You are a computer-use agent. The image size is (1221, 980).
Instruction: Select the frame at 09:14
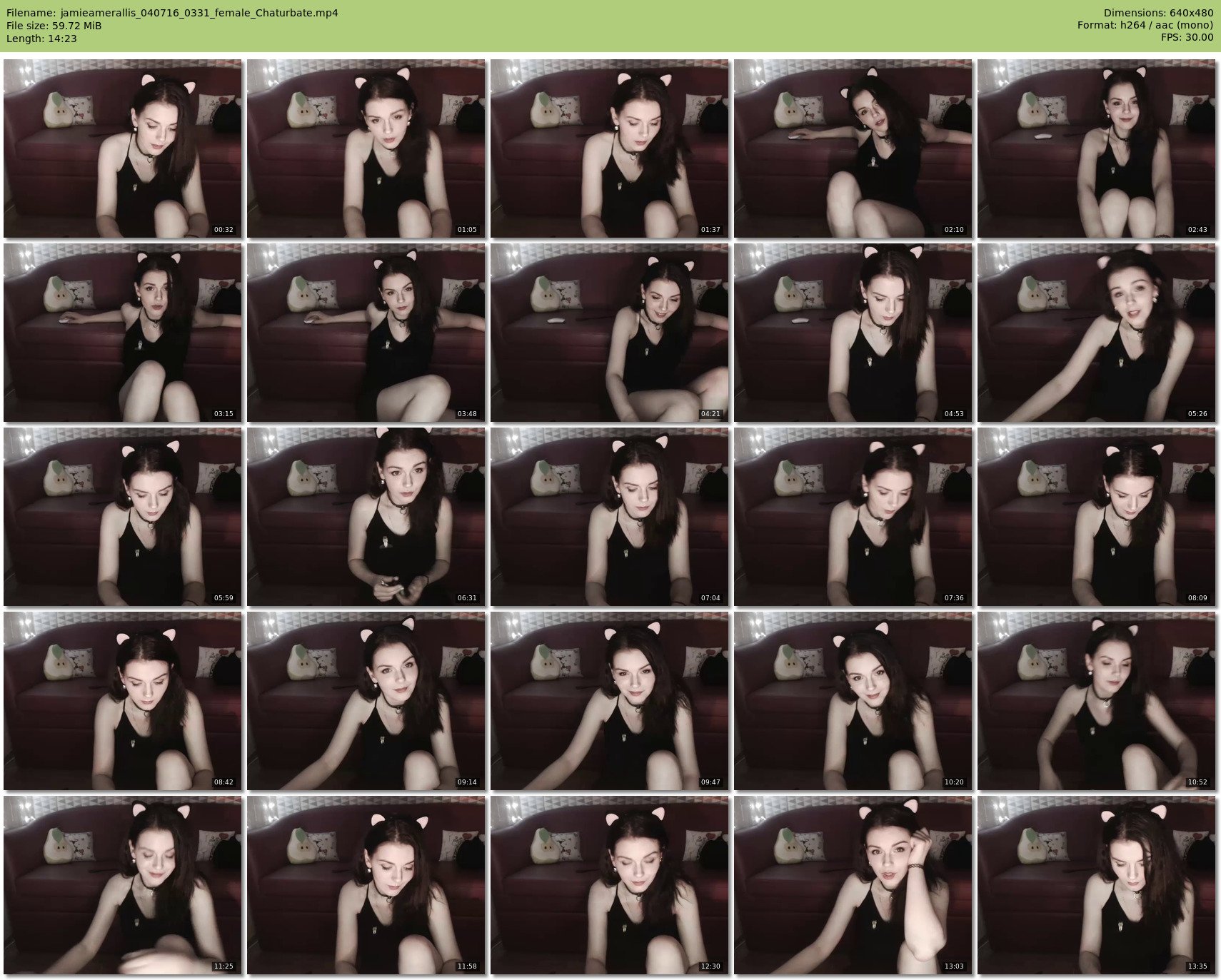point(366,701)
